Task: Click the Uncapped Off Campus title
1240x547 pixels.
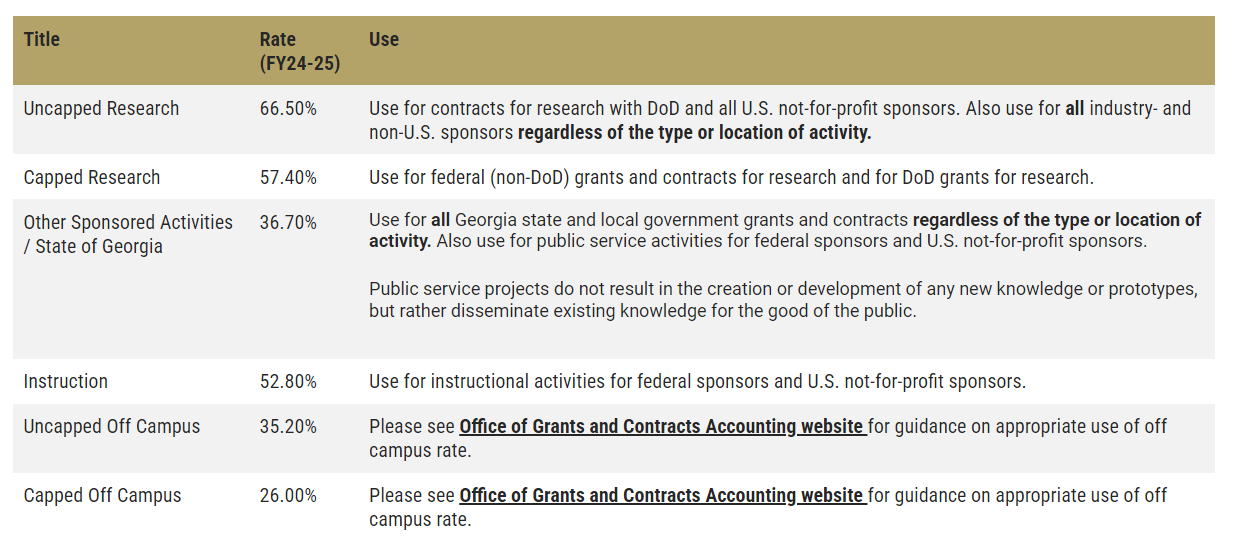Action: tap(112, 427)
